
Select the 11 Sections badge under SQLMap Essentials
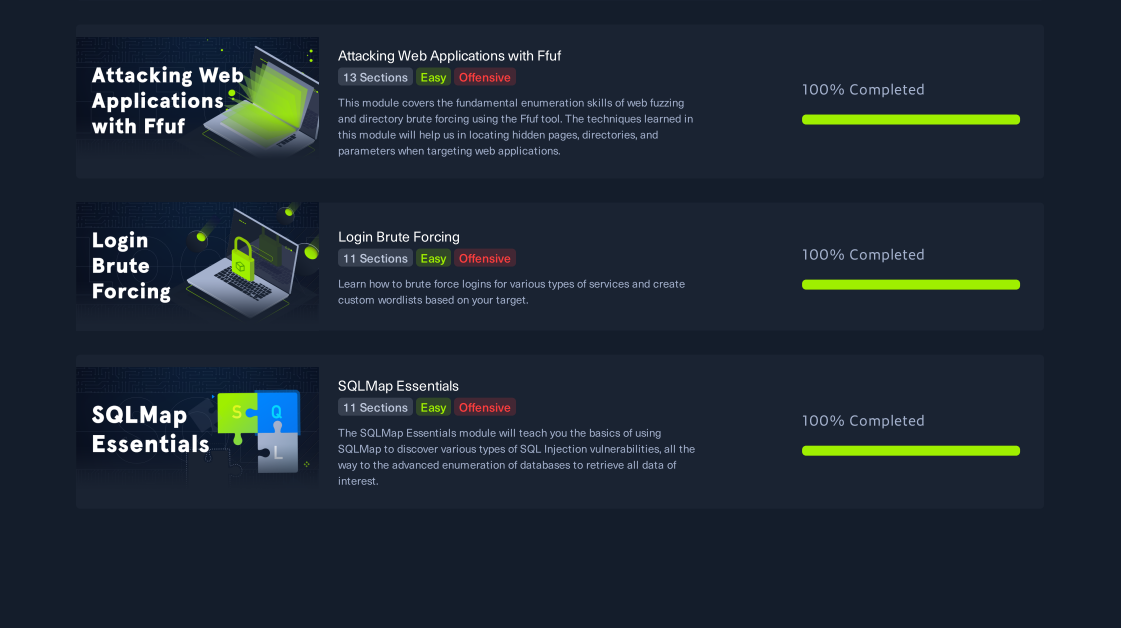tap(375, 407)
